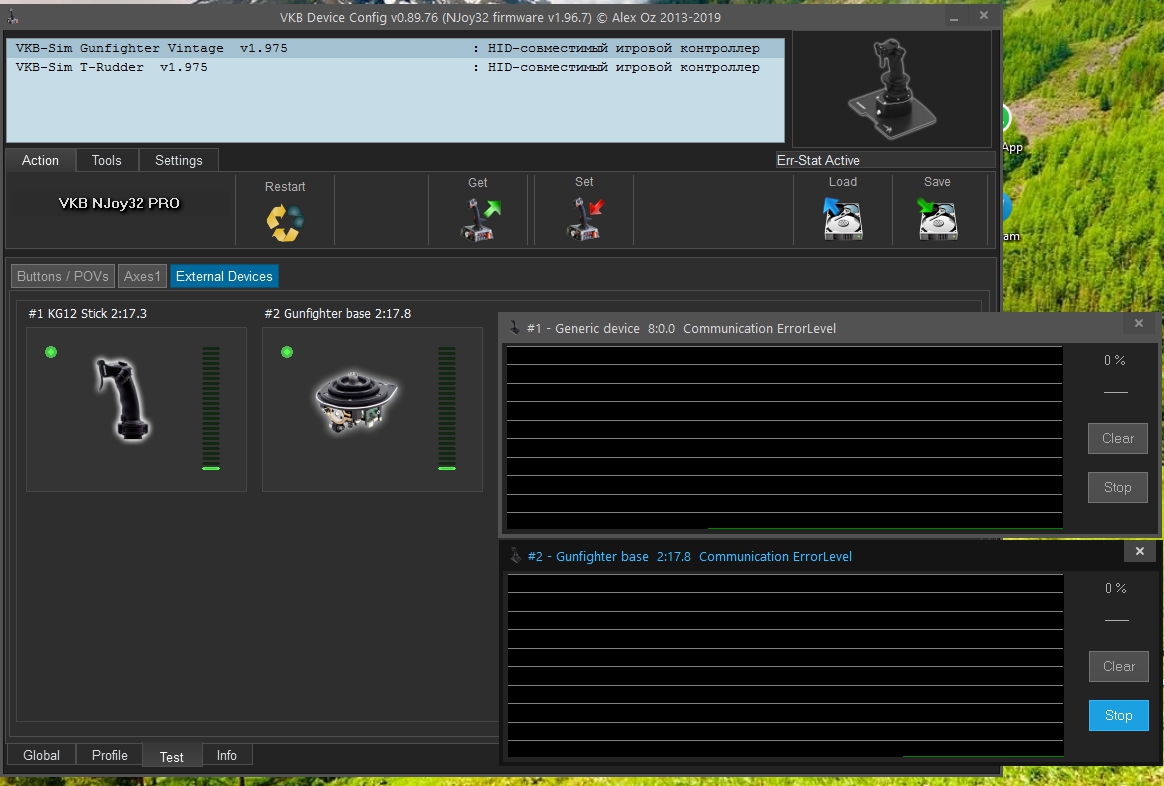
Task: Close the VKB Device Config window
Action: 984,16
